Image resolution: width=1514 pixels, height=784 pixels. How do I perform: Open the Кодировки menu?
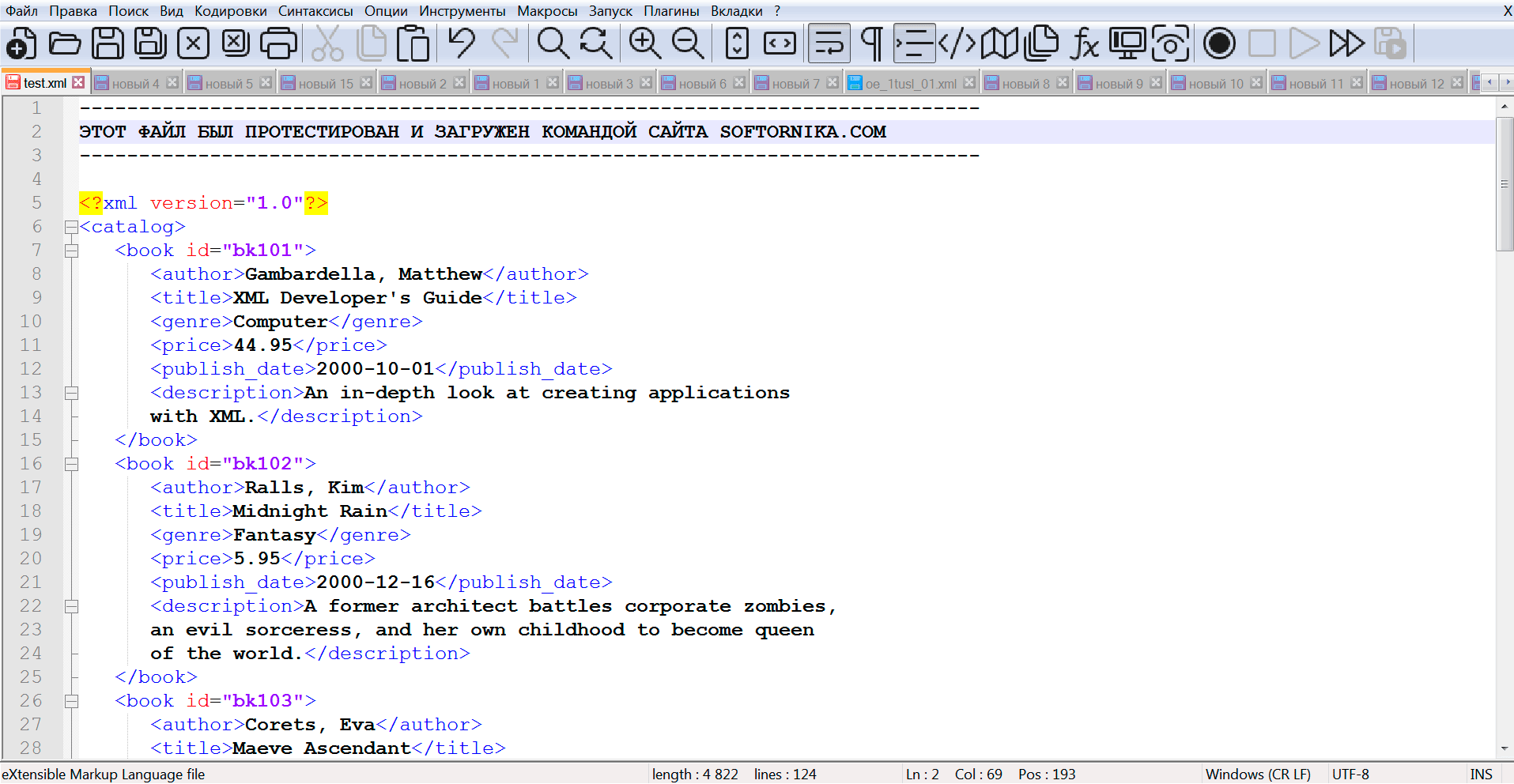(x=230, y=11)
